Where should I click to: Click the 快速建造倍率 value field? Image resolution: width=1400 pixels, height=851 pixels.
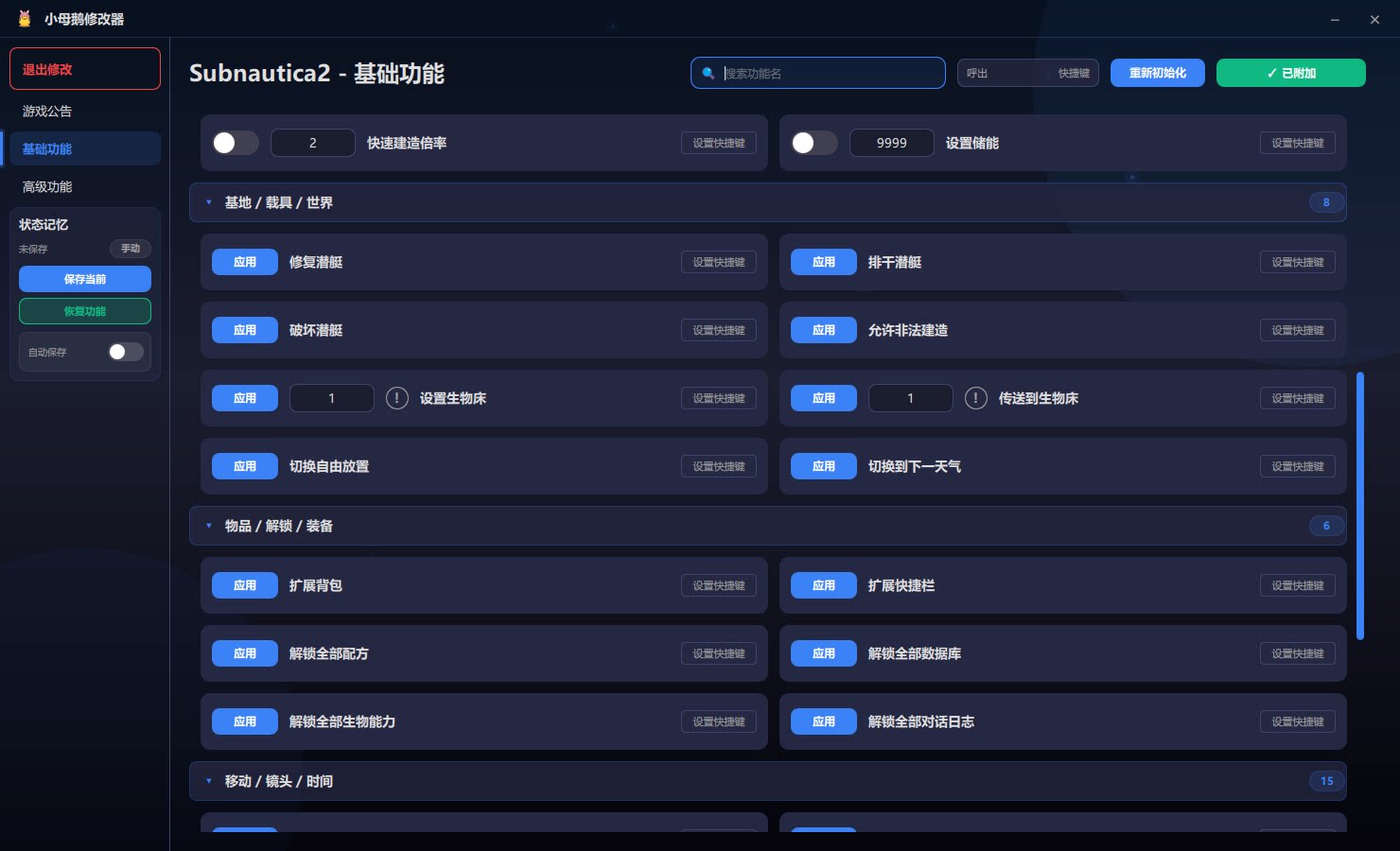click(313, 143)
